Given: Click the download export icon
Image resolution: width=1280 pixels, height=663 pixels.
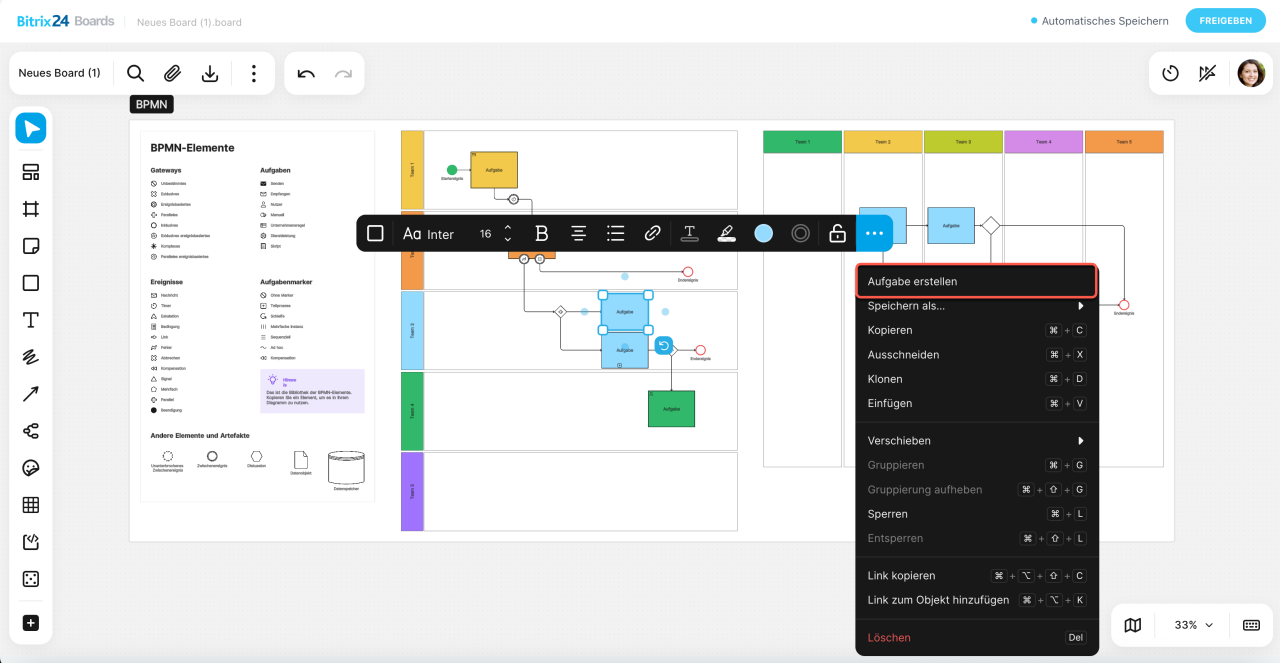Looking at the screenshot, I should click(x=210, y=73).
